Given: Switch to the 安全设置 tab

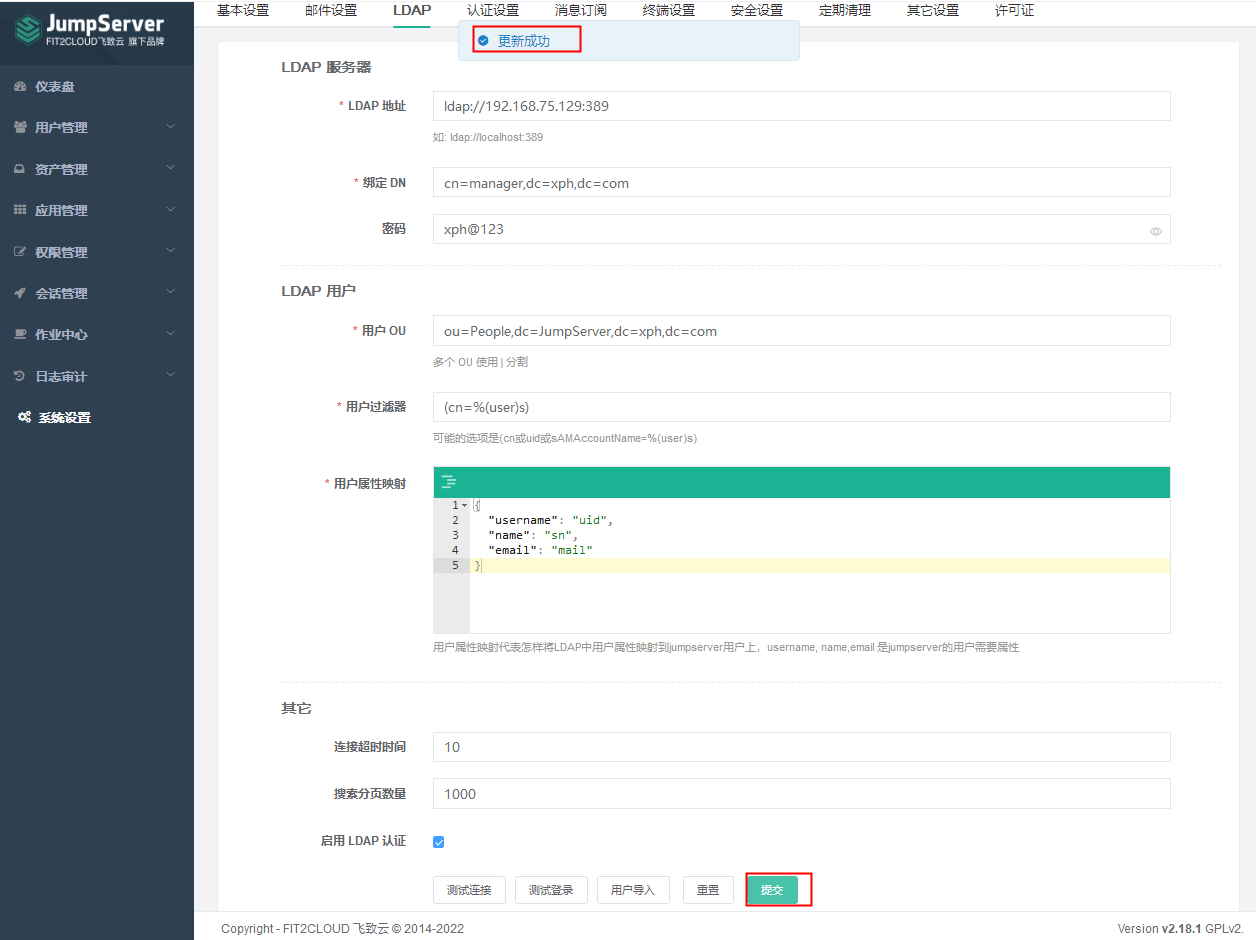Looking at the screenshot, I should pos(757,11).
